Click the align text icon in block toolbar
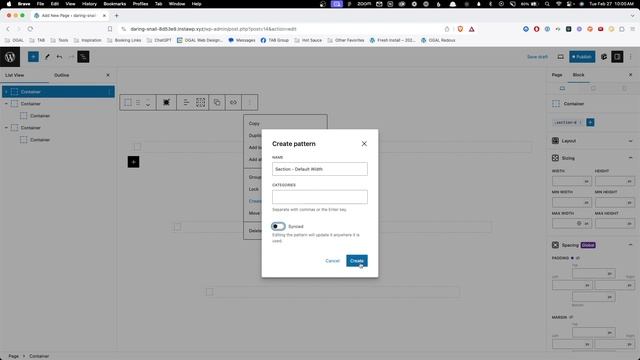Screen dimensions: 640x360 point(186,102)
